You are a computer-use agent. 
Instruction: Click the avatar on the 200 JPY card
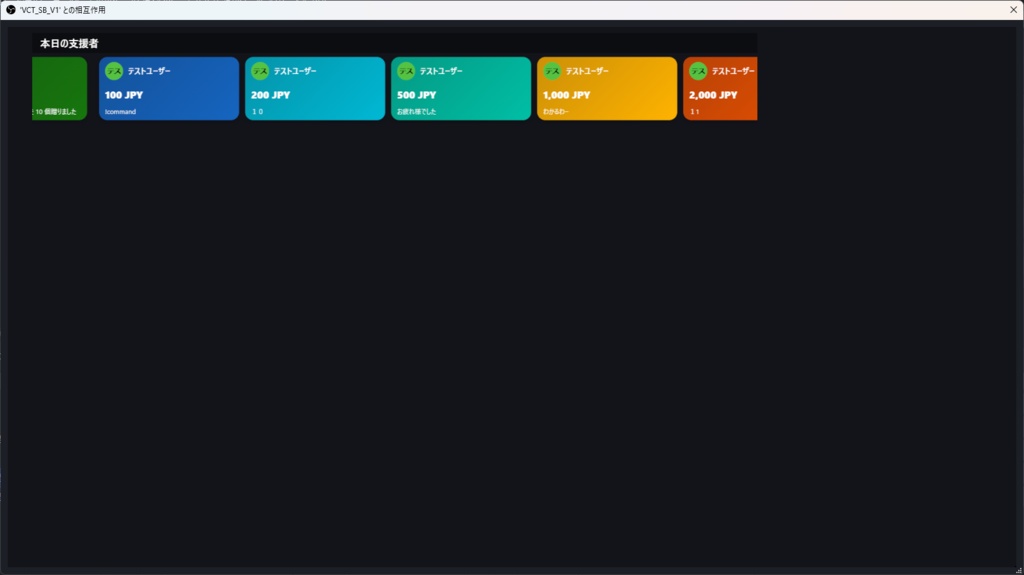click(x=260, y=71)
